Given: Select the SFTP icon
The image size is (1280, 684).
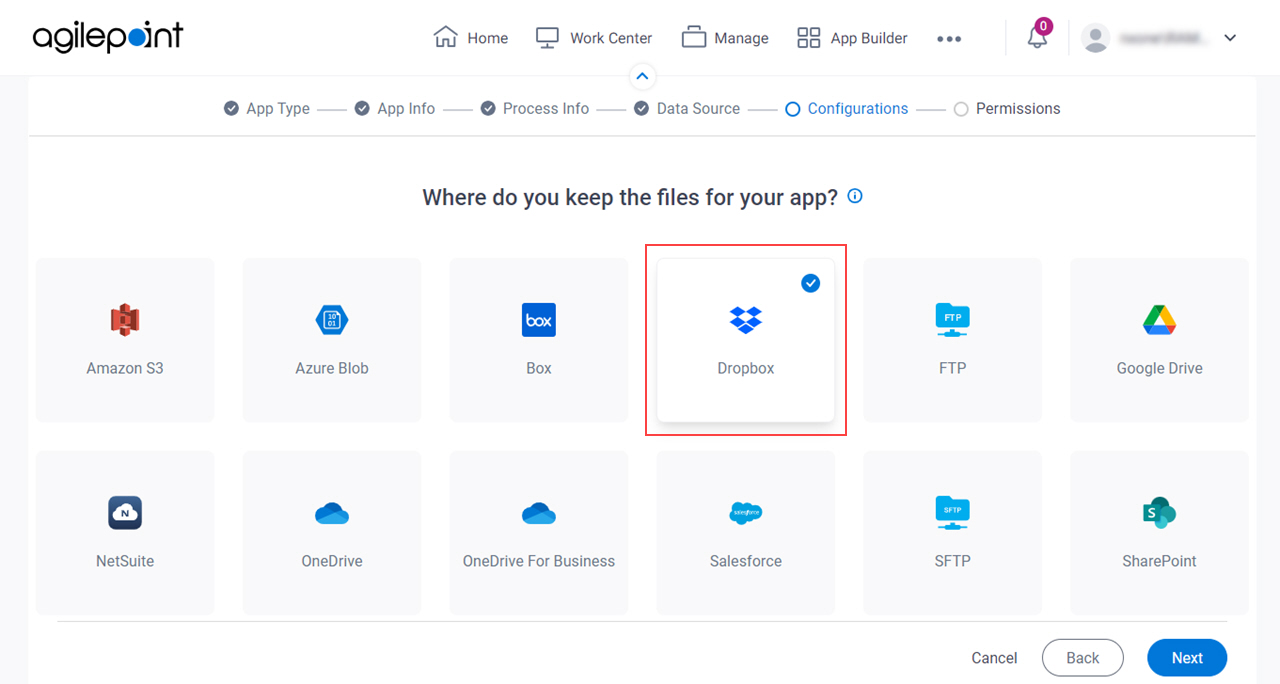Looking at the screenshot, I should 953,513.
